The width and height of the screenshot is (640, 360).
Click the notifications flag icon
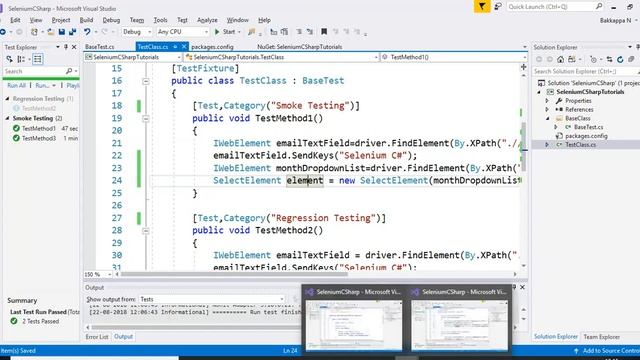point(482,7)
